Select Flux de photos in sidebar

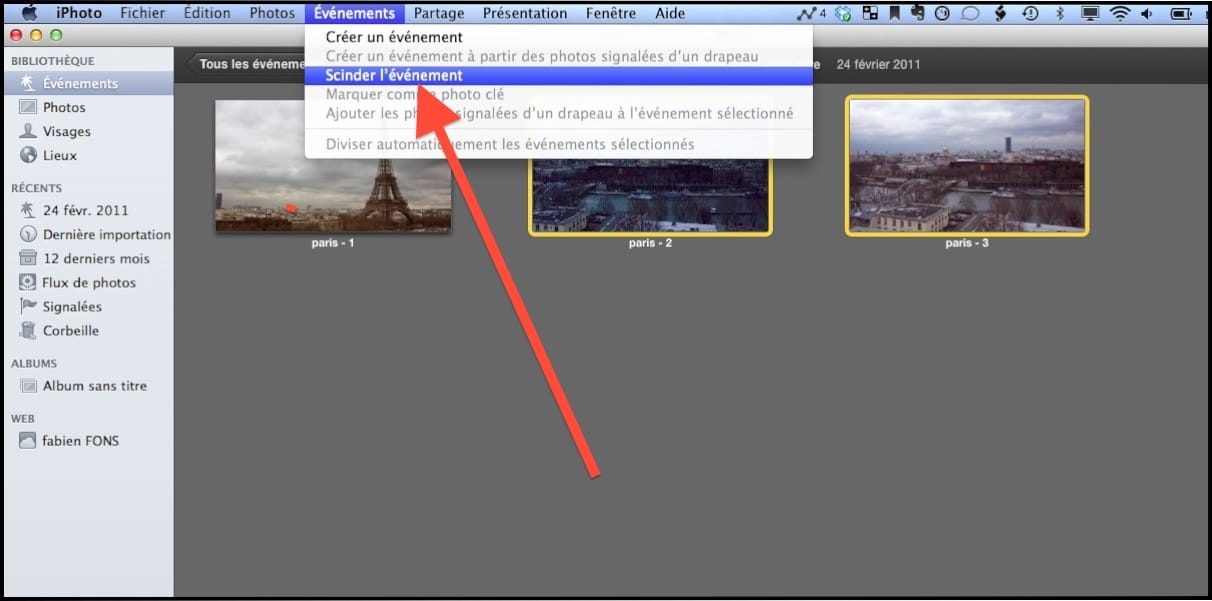(89, 282)
